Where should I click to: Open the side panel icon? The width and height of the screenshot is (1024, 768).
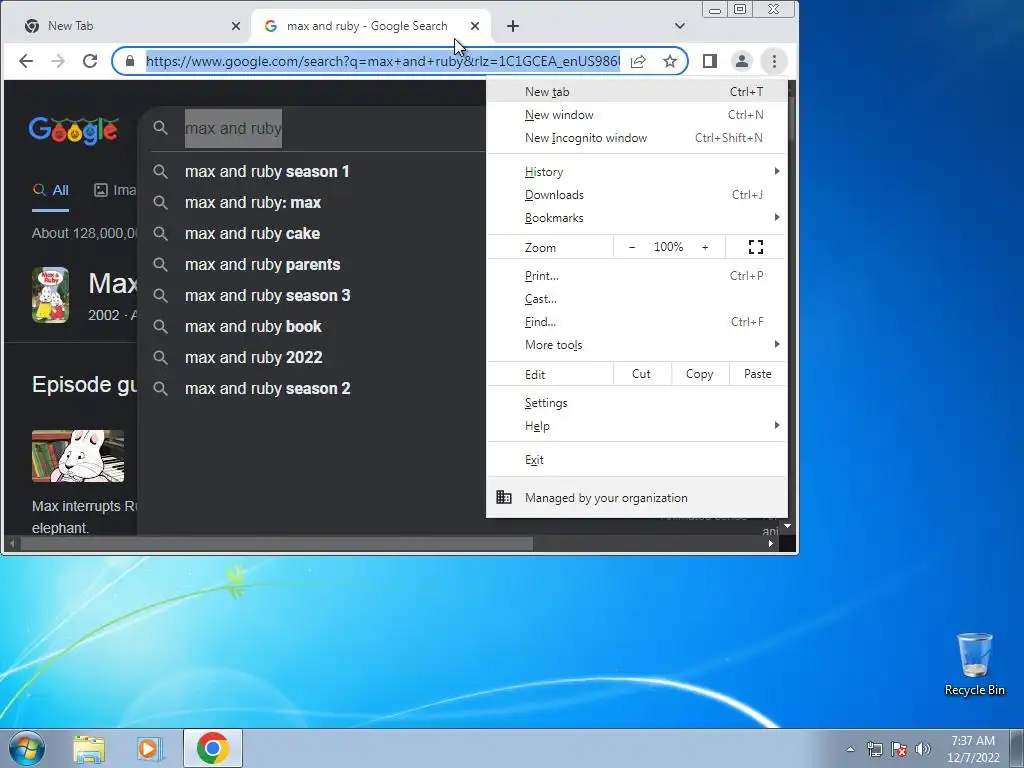tap(710, 61)
